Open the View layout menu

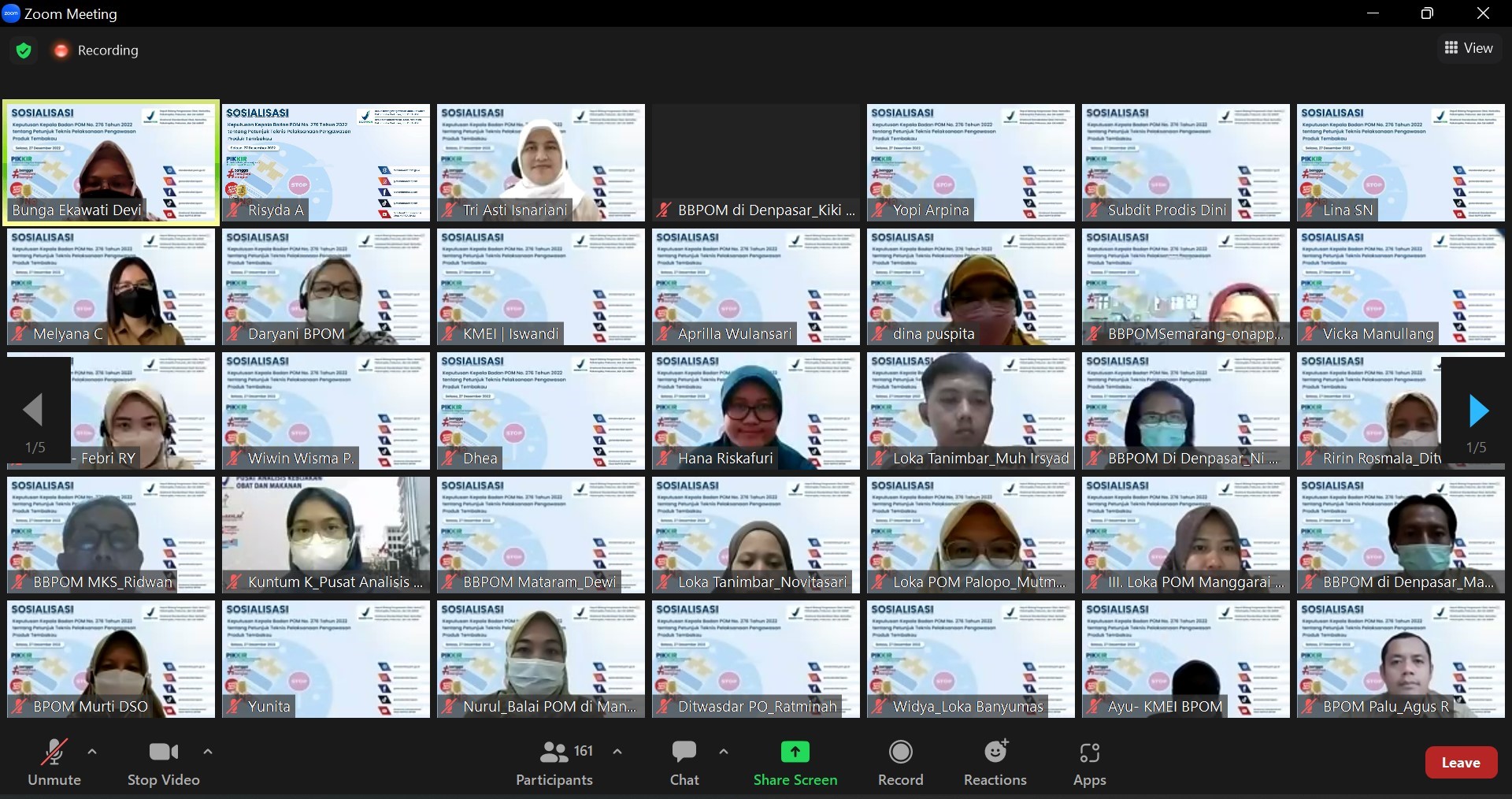click(x=1469, y=48)
